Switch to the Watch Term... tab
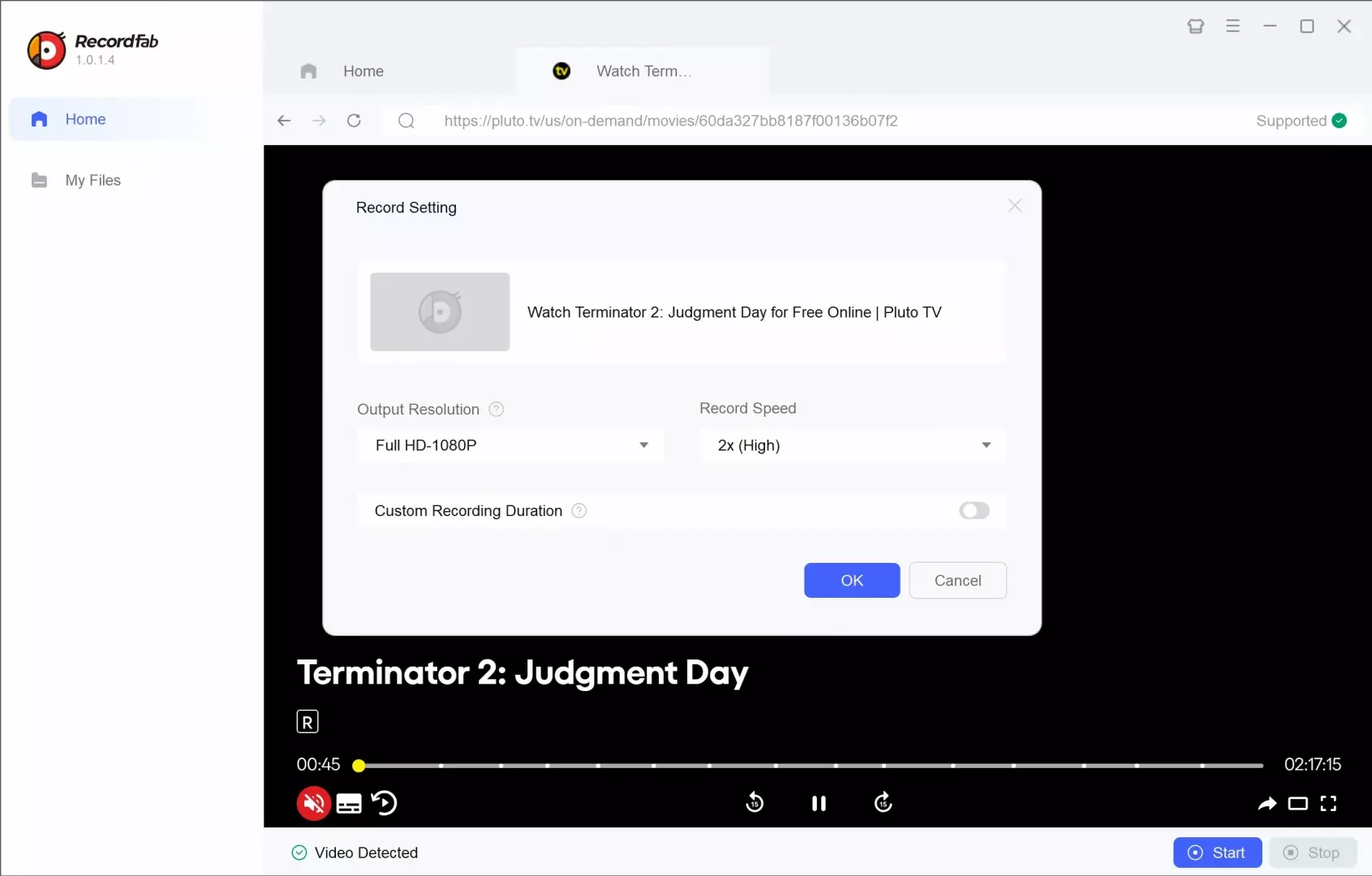The image size is (1372, 876). tap(643, 71)
